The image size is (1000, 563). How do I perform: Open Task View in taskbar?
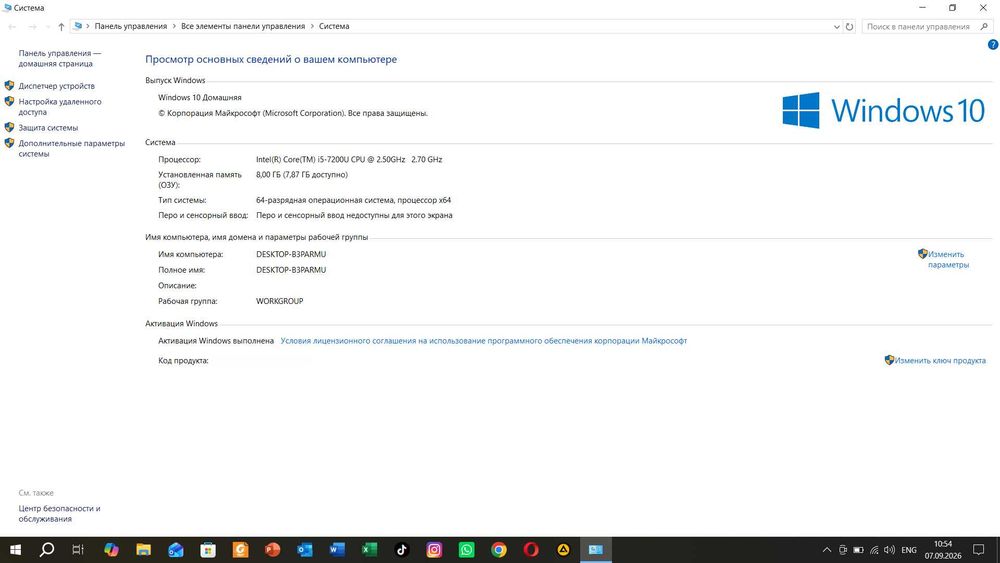tap(78, 550)
